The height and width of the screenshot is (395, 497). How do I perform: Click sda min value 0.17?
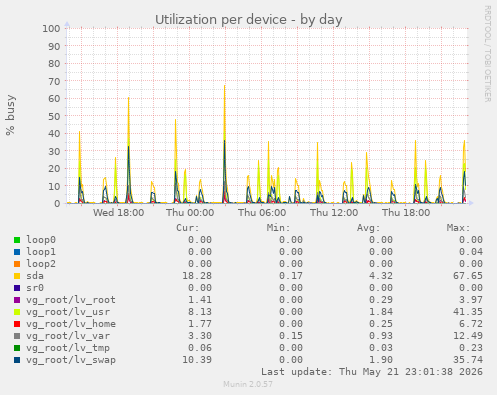pos(291,276)
